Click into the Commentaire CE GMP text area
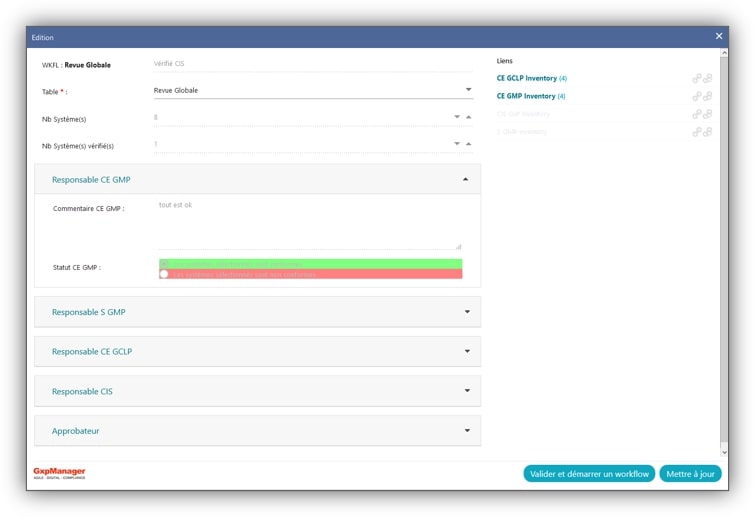This screenshot has height=517, width=755. (308, 225)
